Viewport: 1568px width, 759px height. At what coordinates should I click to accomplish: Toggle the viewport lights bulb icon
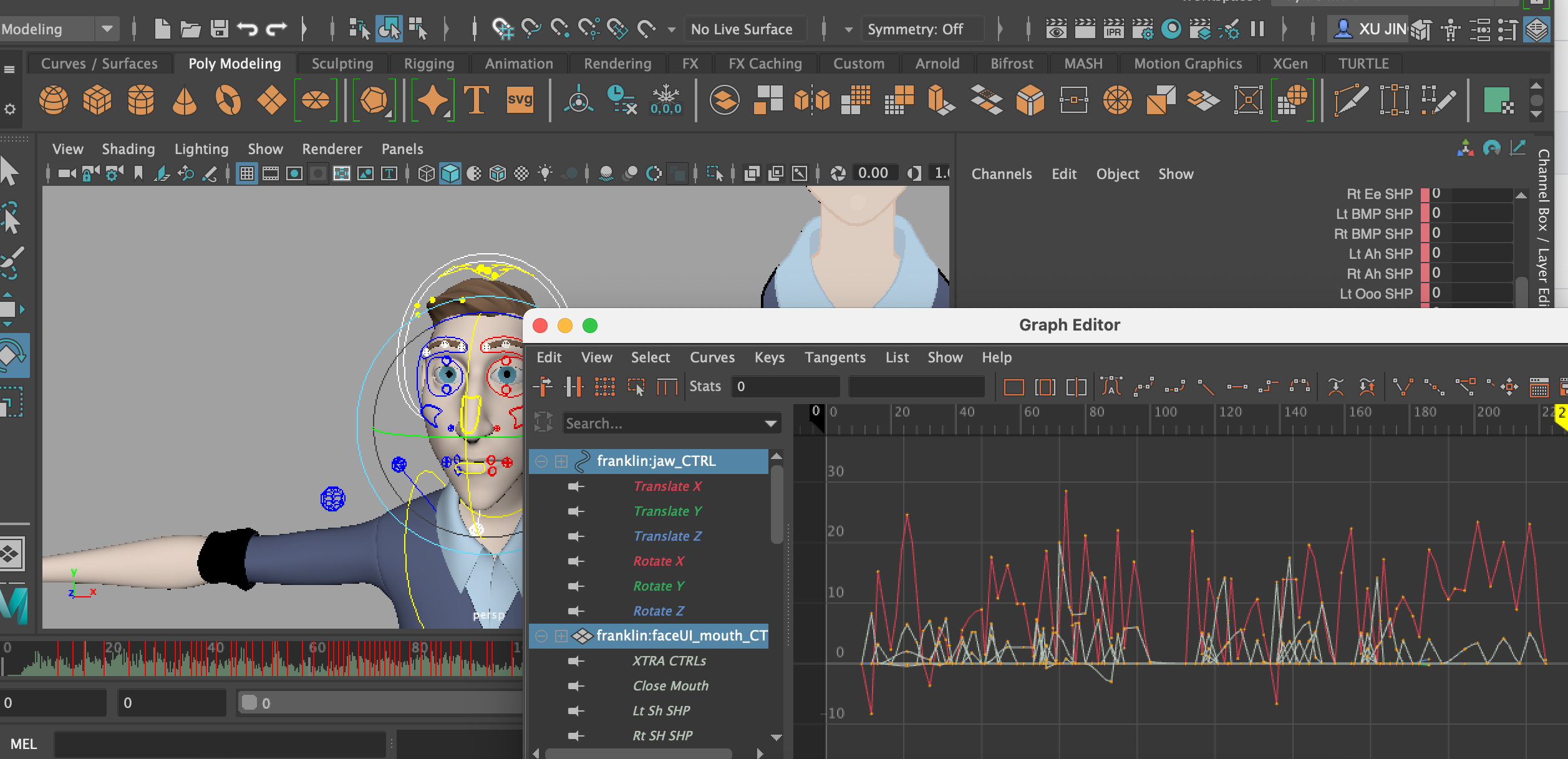[545, 173]
